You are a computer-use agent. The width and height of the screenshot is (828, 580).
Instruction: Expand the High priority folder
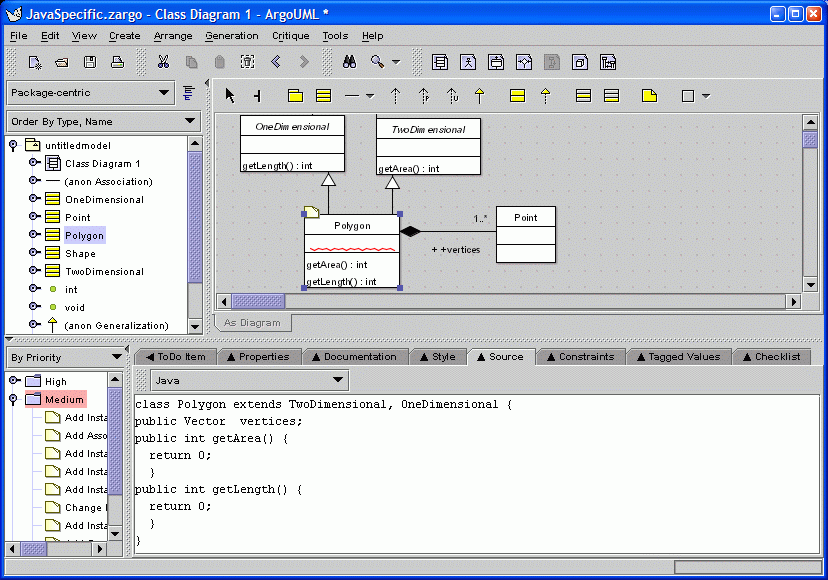14,380
